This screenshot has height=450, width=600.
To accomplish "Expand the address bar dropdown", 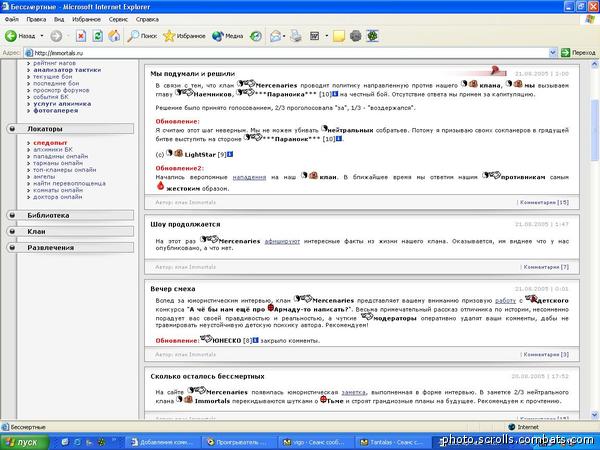I will (x=553, y=53).
